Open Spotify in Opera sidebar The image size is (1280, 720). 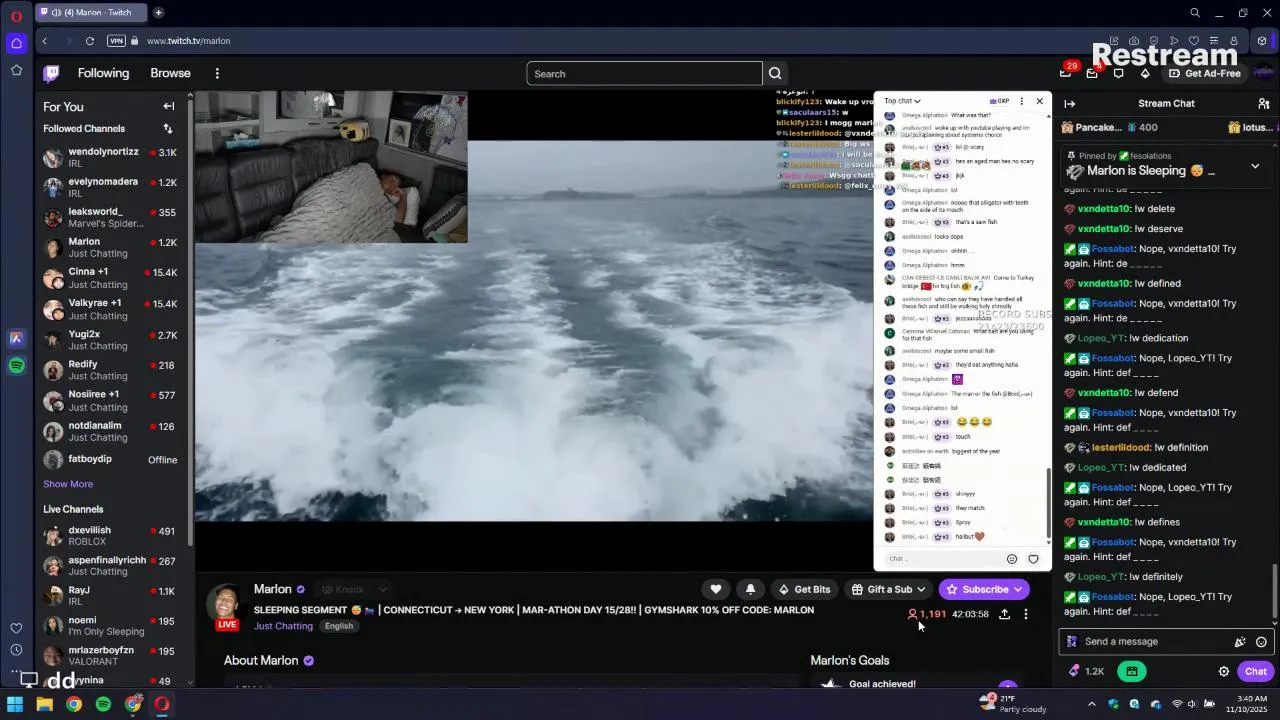(16, 366)
